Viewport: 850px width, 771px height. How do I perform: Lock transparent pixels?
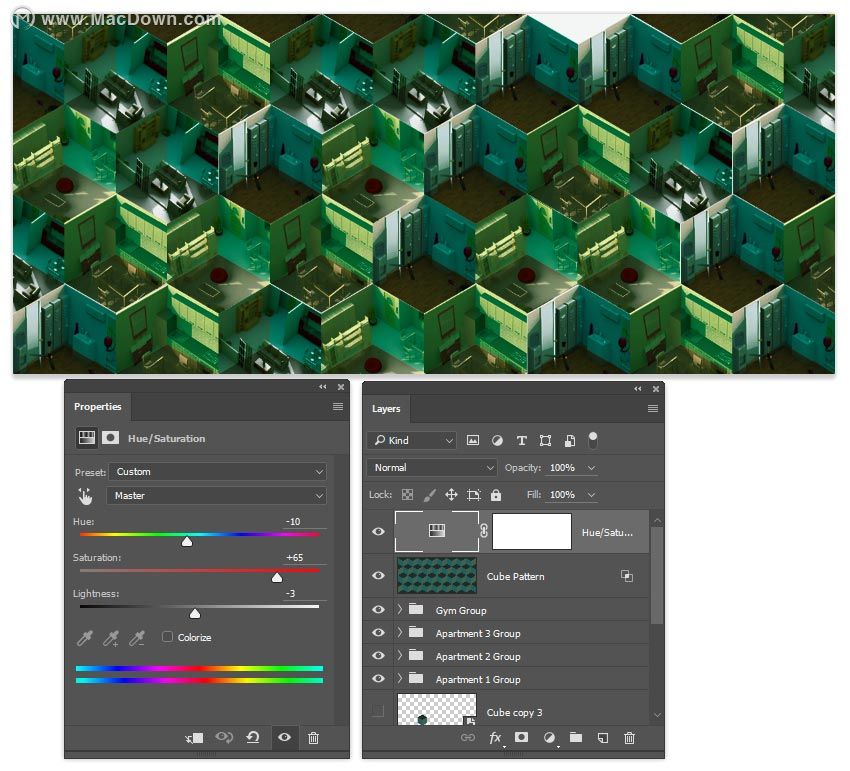tap(407, 494)
